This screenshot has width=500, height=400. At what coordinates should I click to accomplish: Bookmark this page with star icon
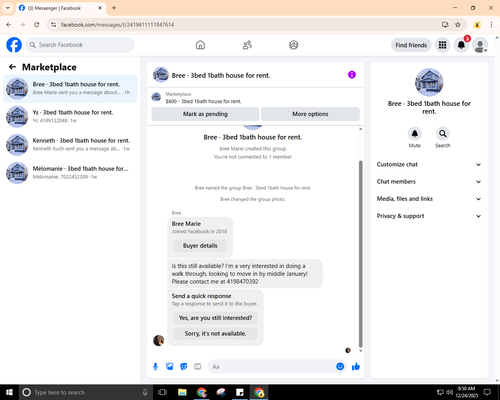pyautogui.click(x=458, y=25)
